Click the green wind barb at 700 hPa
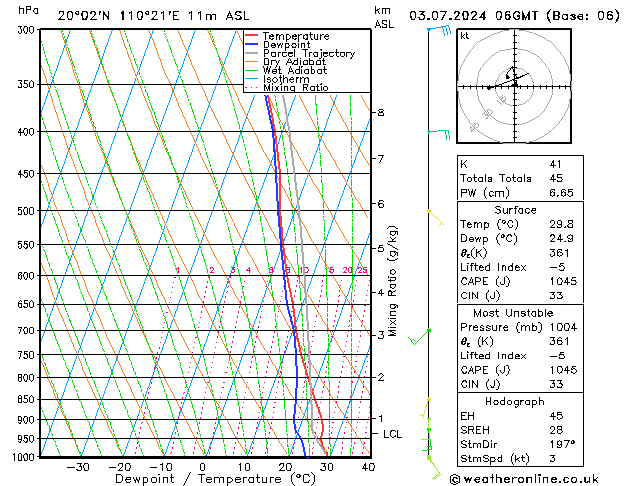 point(420,336)
